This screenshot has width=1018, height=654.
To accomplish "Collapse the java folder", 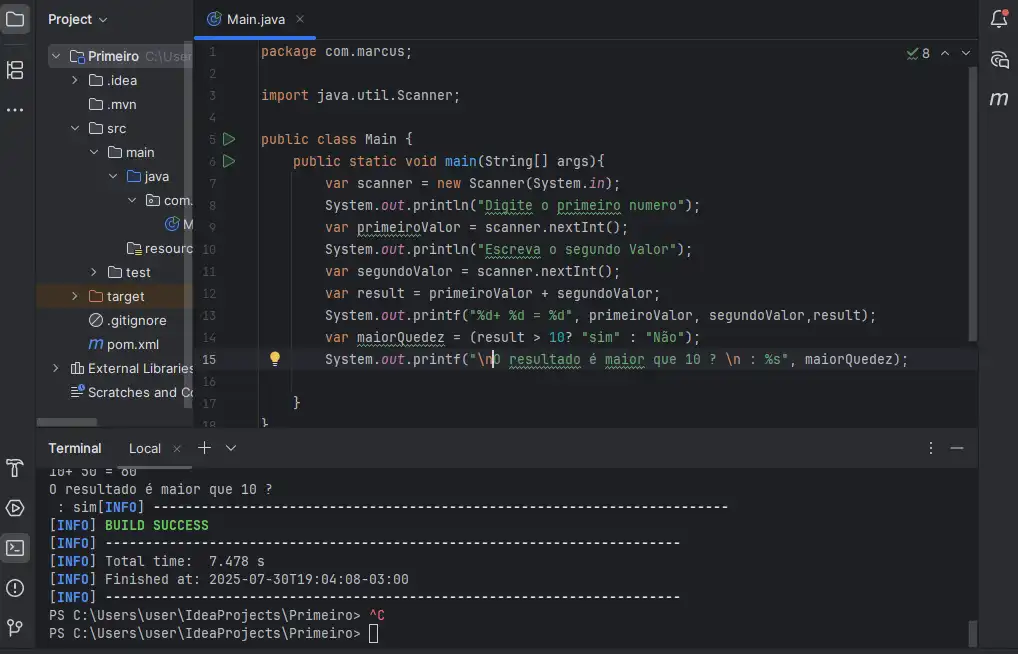I will point(113,177).
